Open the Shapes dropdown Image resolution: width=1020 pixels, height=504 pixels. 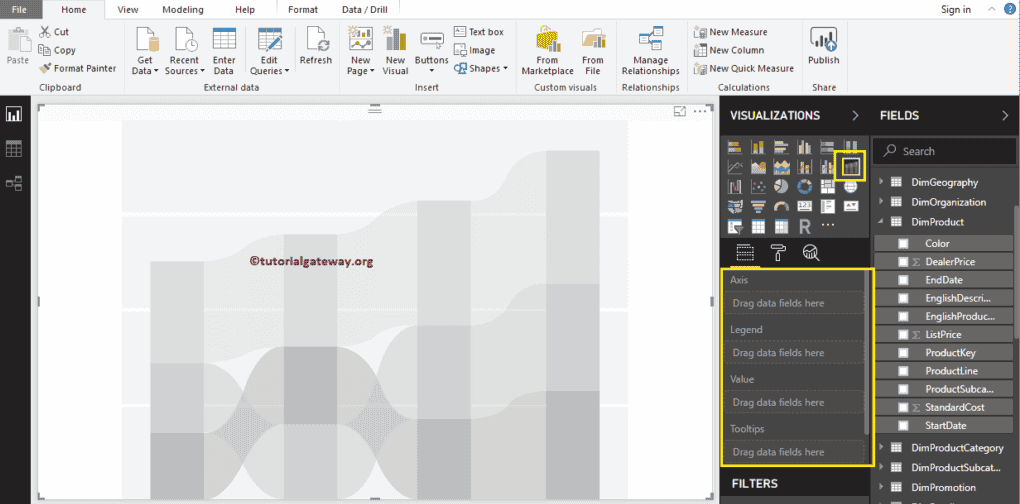(481, 68)
